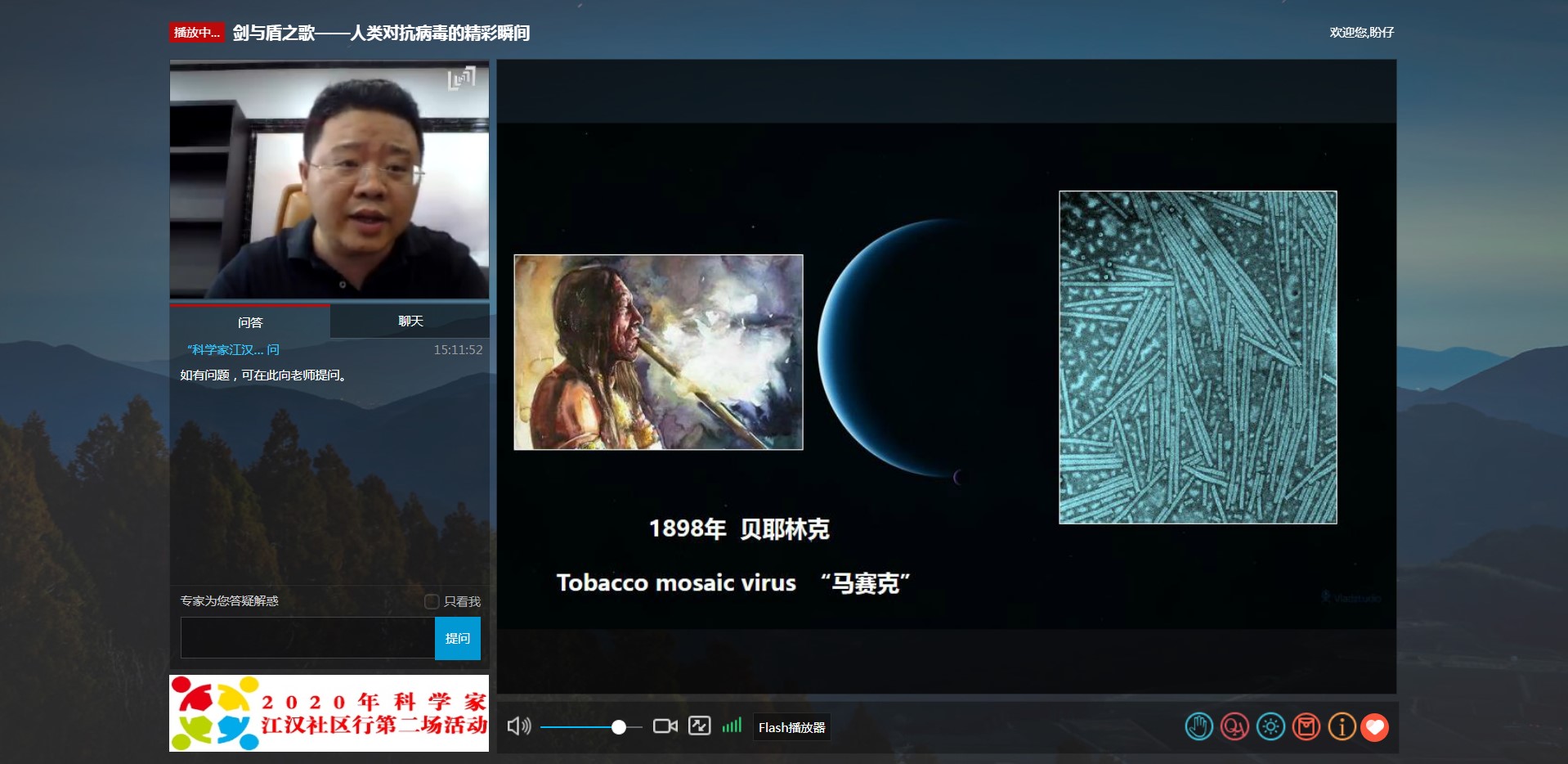Click the red shopping bag icon
Image resolution: width=1568 pixels, height=764 pixels.
(x=1306, y=726)
